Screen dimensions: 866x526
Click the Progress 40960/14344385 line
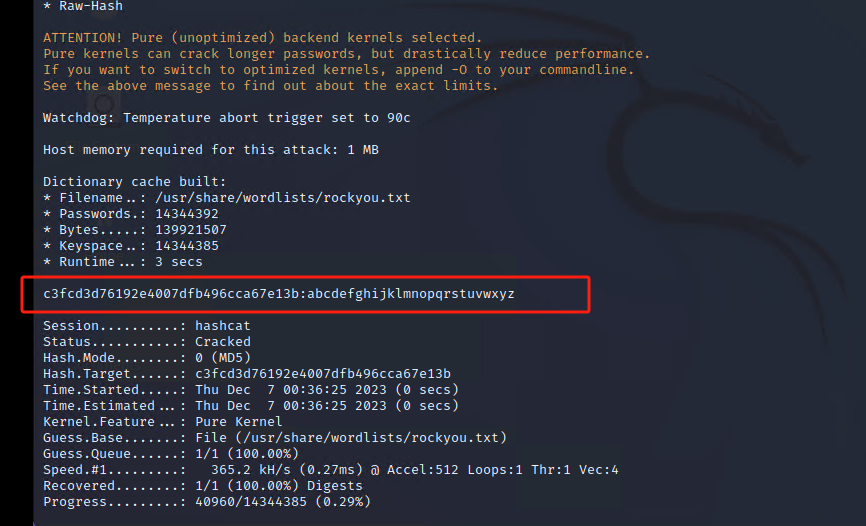(x=206, y=502)
